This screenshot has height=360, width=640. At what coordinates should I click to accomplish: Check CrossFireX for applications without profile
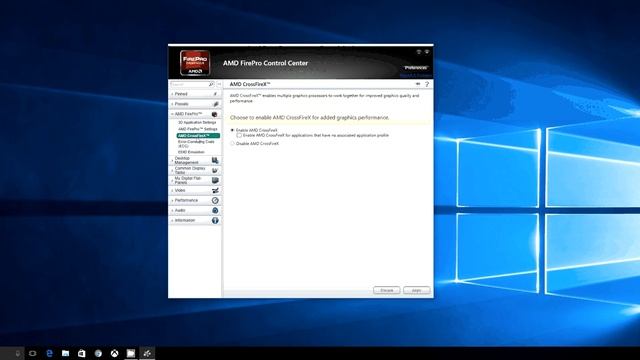click(x=239, y=135)
